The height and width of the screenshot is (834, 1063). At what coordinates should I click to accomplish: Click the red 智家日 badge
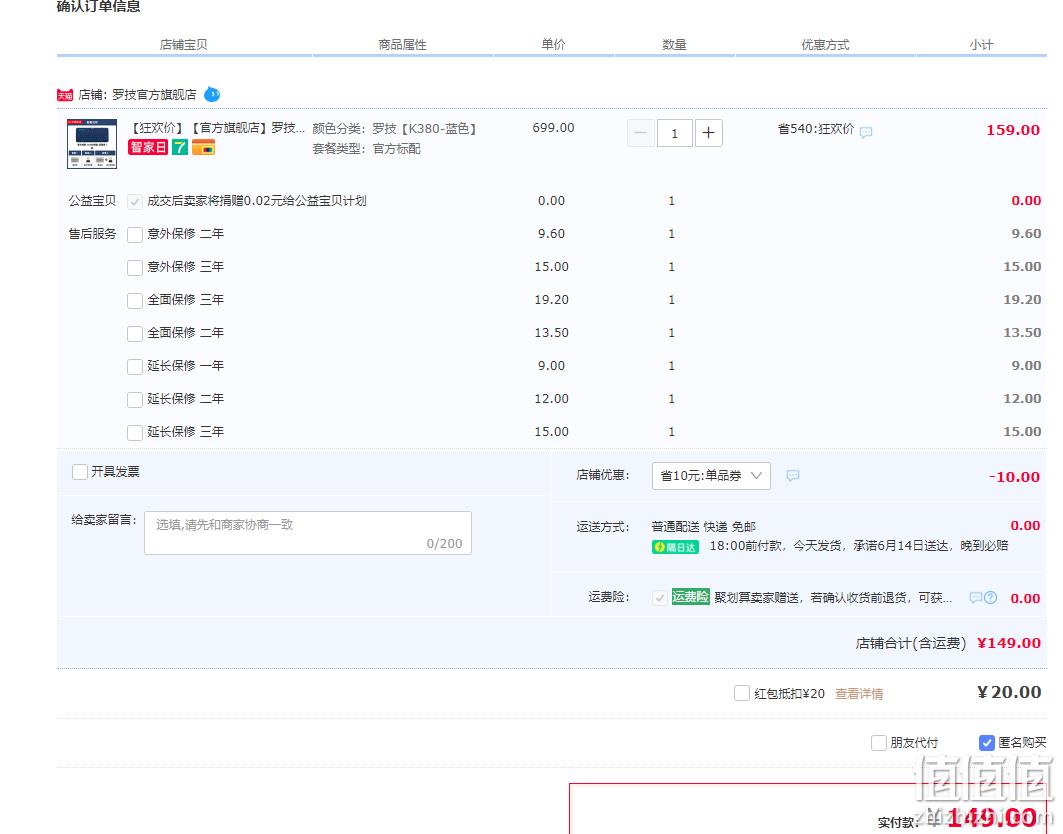pyautogui.click(x=148, y=147)
